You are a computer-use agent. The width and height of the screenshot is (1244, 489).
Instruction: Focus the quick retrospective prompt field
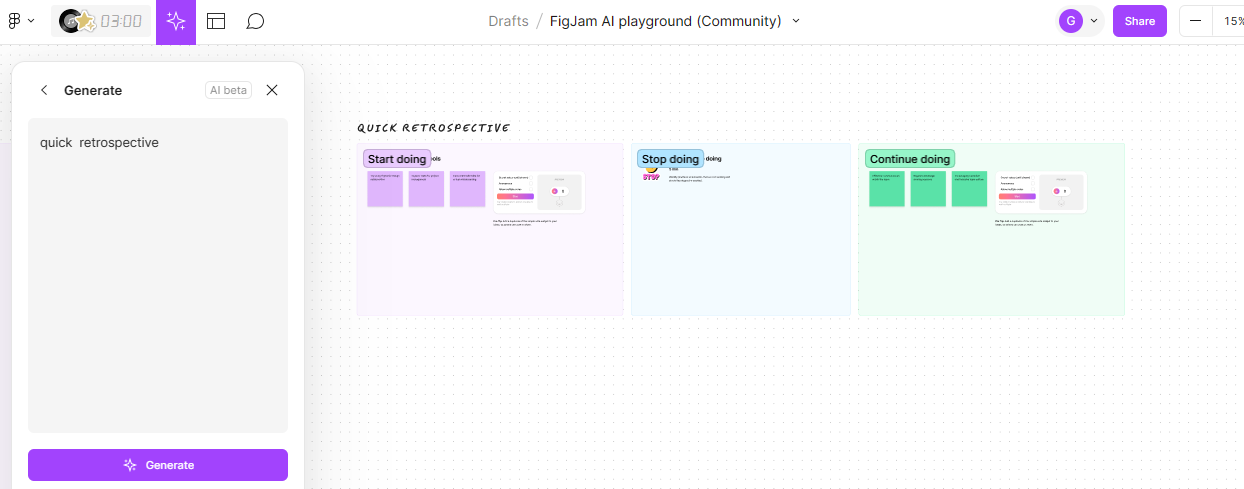tap(158, 275)
